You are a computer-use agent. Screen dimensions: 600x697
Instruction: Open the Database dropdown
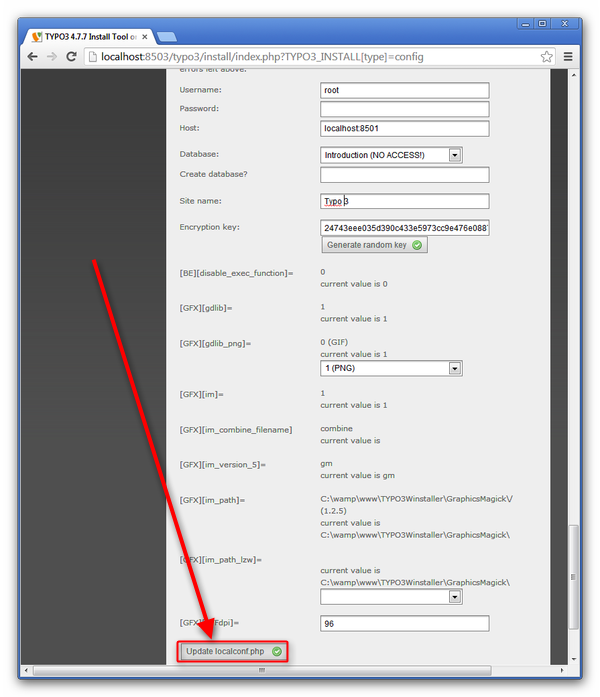coord(391,155)
